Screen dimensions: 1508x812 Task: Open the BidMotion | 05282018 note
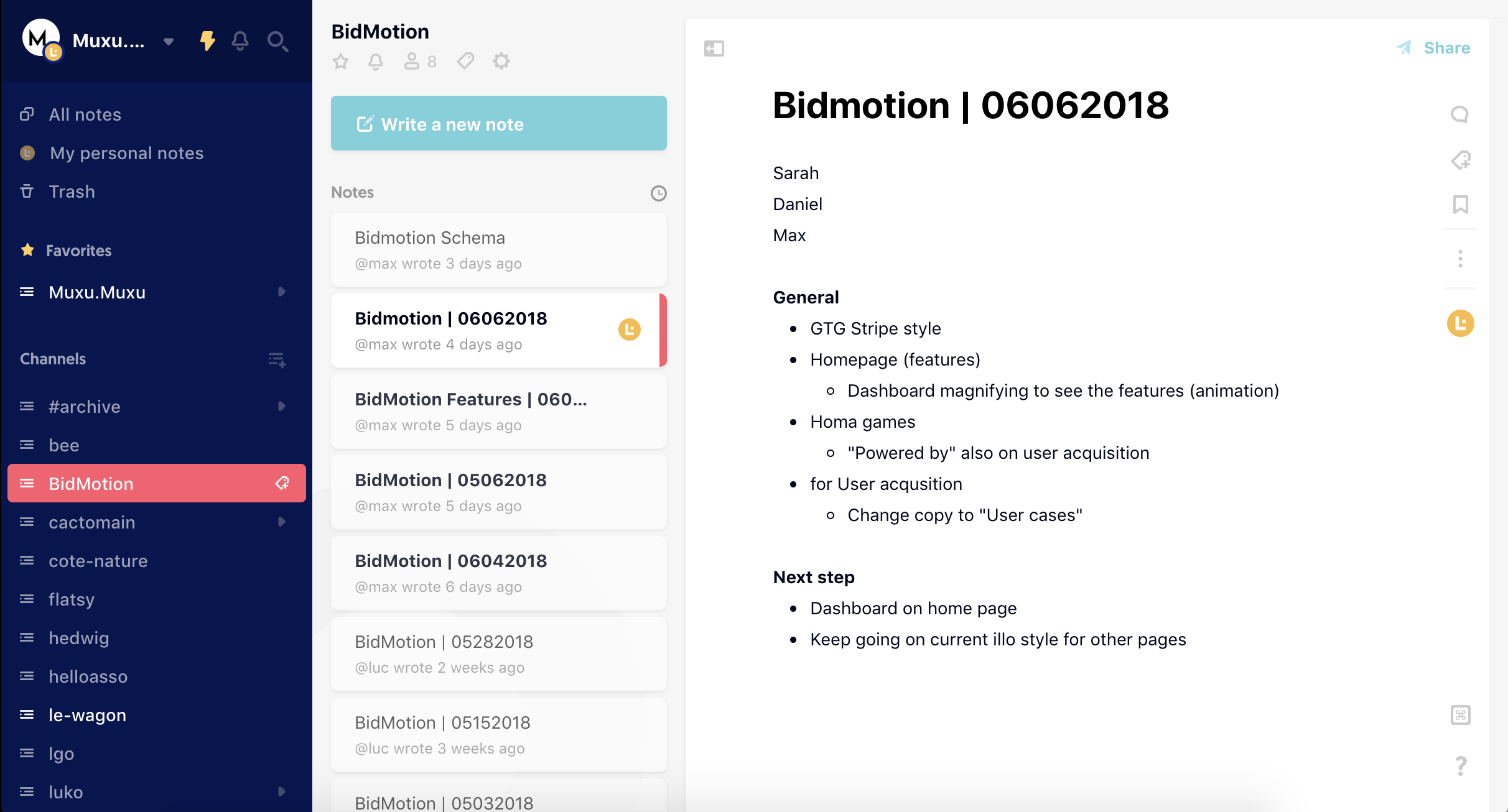pyautogui.click(x=499, y=654)
